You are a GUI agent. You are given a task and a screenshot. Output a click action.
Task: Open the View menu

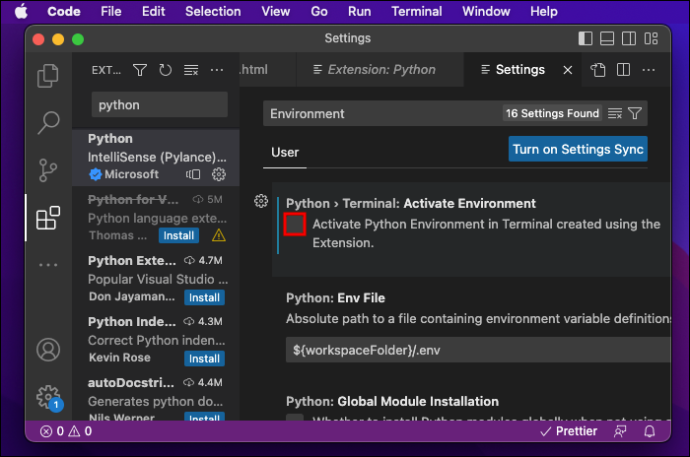(275, 11)
